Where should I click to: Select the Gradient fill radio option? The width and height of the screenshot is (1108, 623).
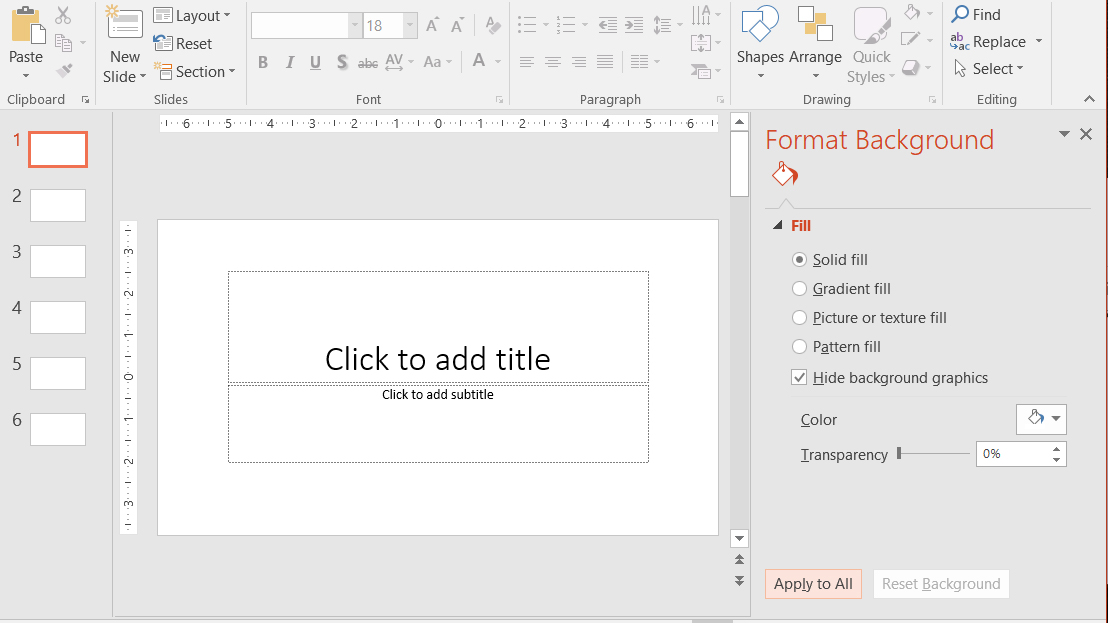click(799, 288)
